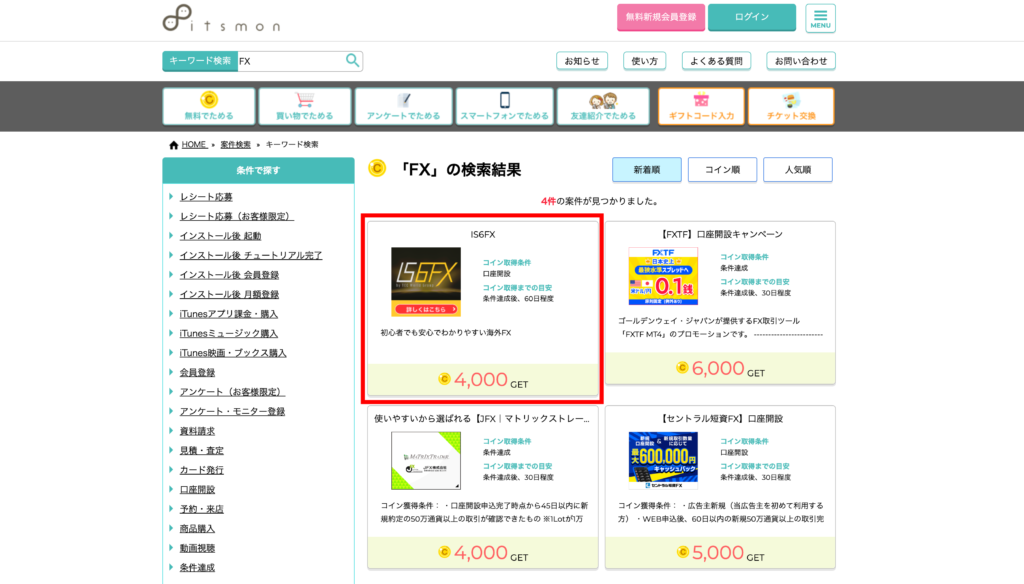
Task: Filter by 商品購入
Action: (x=197, y=528)
